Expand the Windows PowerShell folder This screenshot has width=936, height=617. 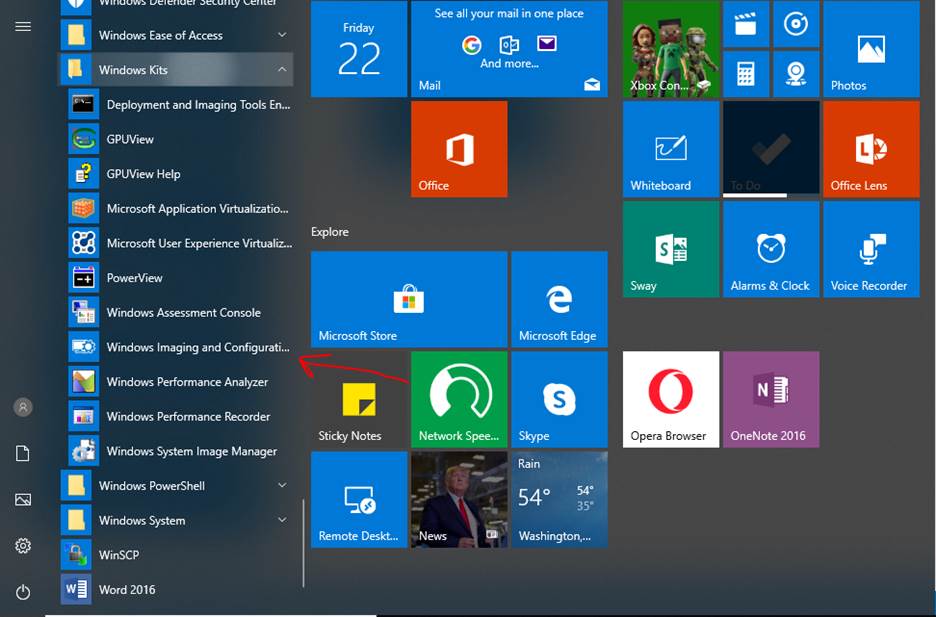pyautogui.click(x=176, y=486)
